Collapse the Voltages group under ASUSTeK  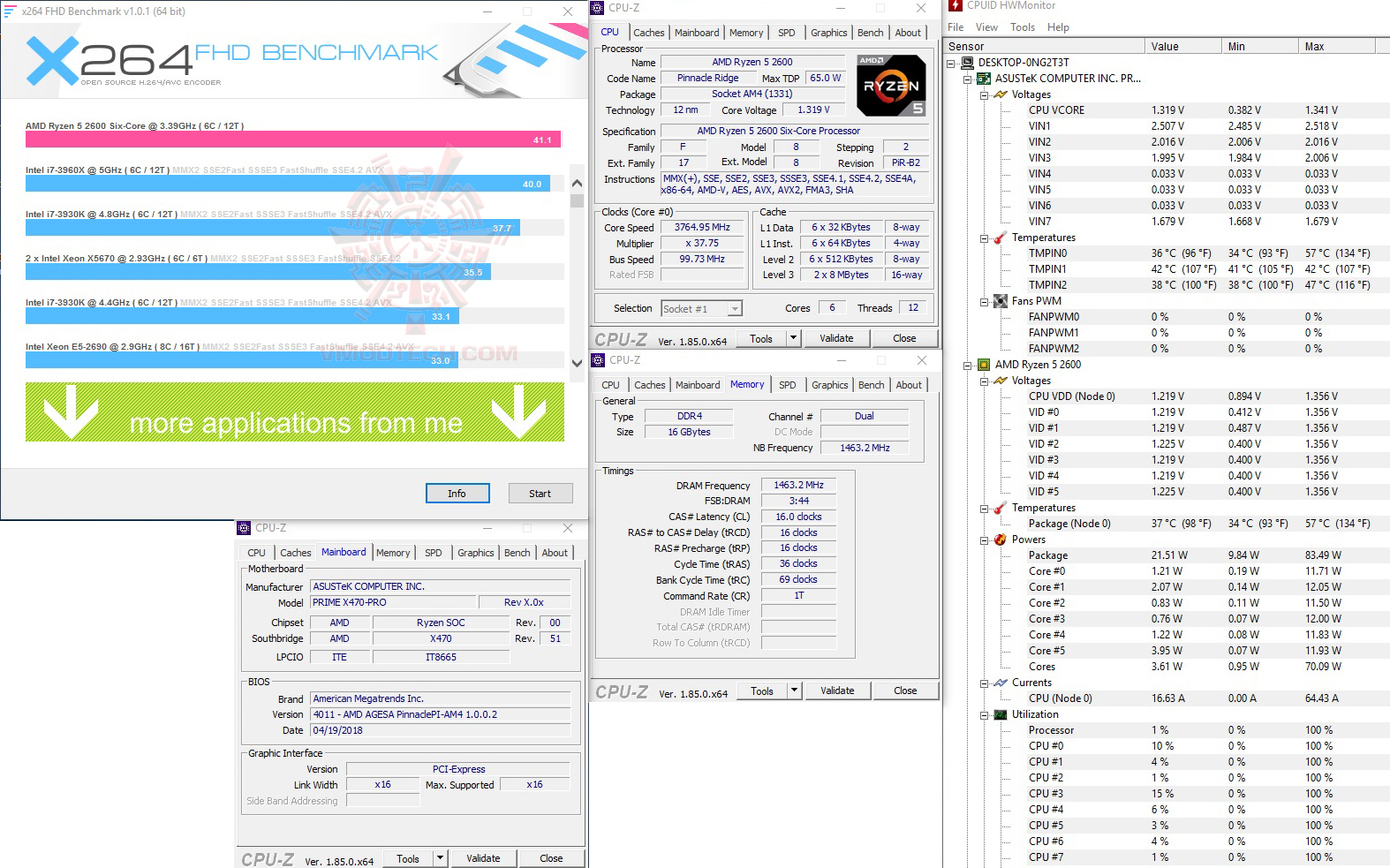tap(984, 94)
